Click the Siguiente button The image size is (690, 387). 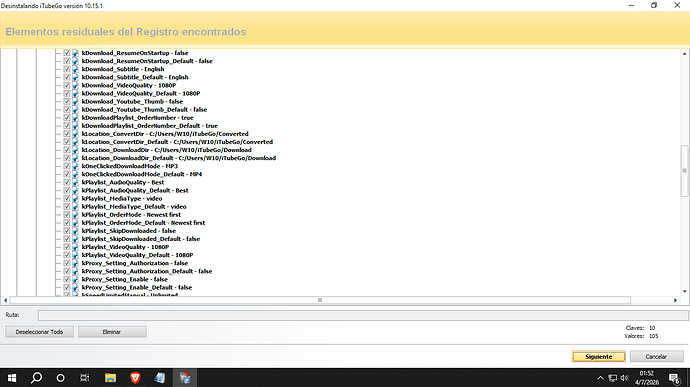click(598, 357)
